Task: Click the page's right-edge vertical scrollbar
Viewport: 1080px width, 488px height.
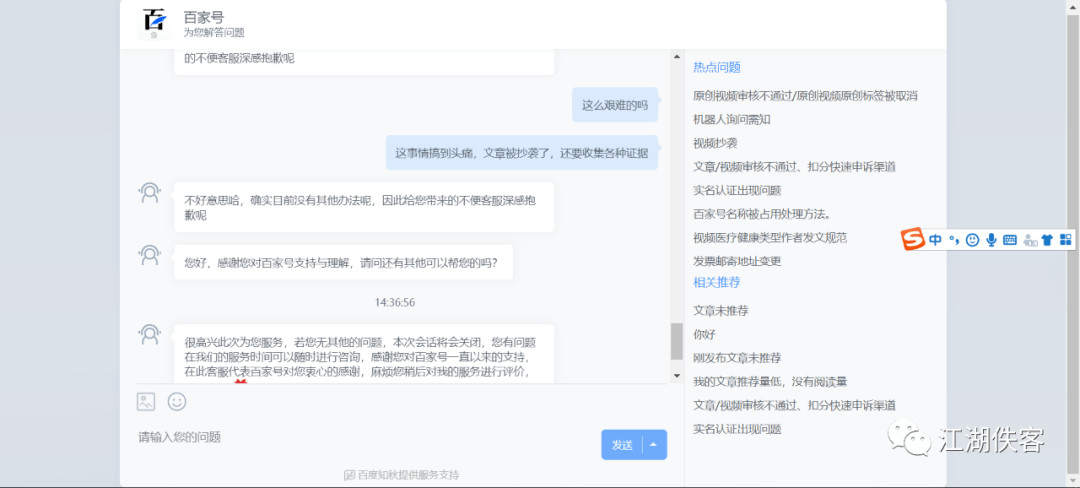Action: (1073, 244)
